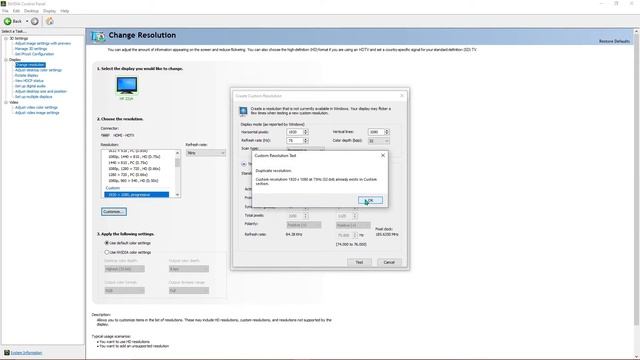Open Set up digital audio task
The width and height of the screenshot is (640, 360).
pos(30,86)
